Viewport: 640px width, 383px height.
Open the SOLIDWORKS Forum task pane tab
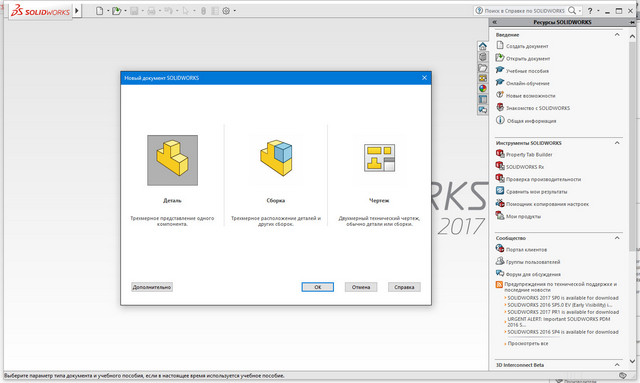pyautogui.click(x=482, y=110)
